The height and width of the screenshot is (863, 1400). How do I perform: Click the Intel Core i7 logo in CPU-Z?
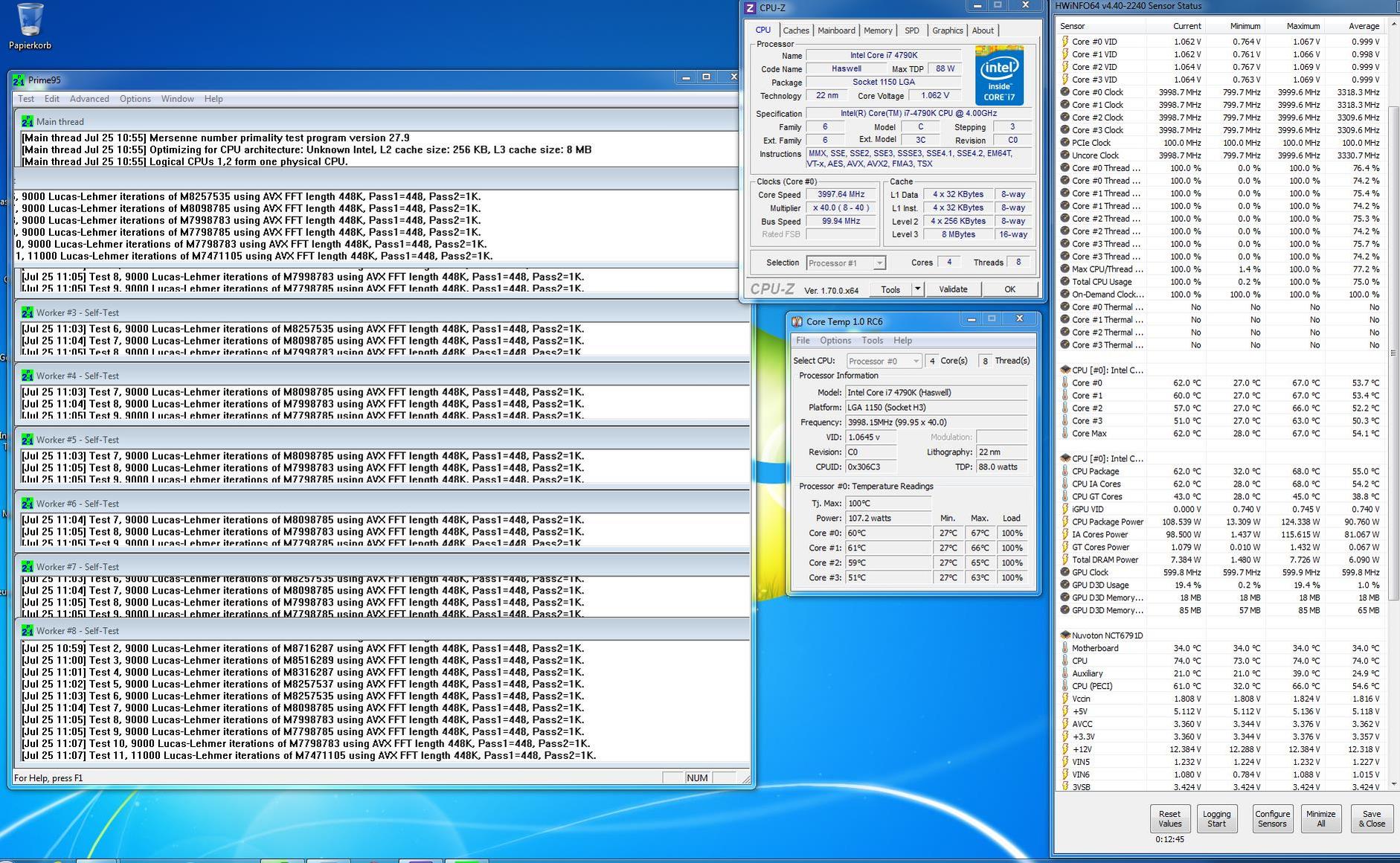tap(999, 76)
